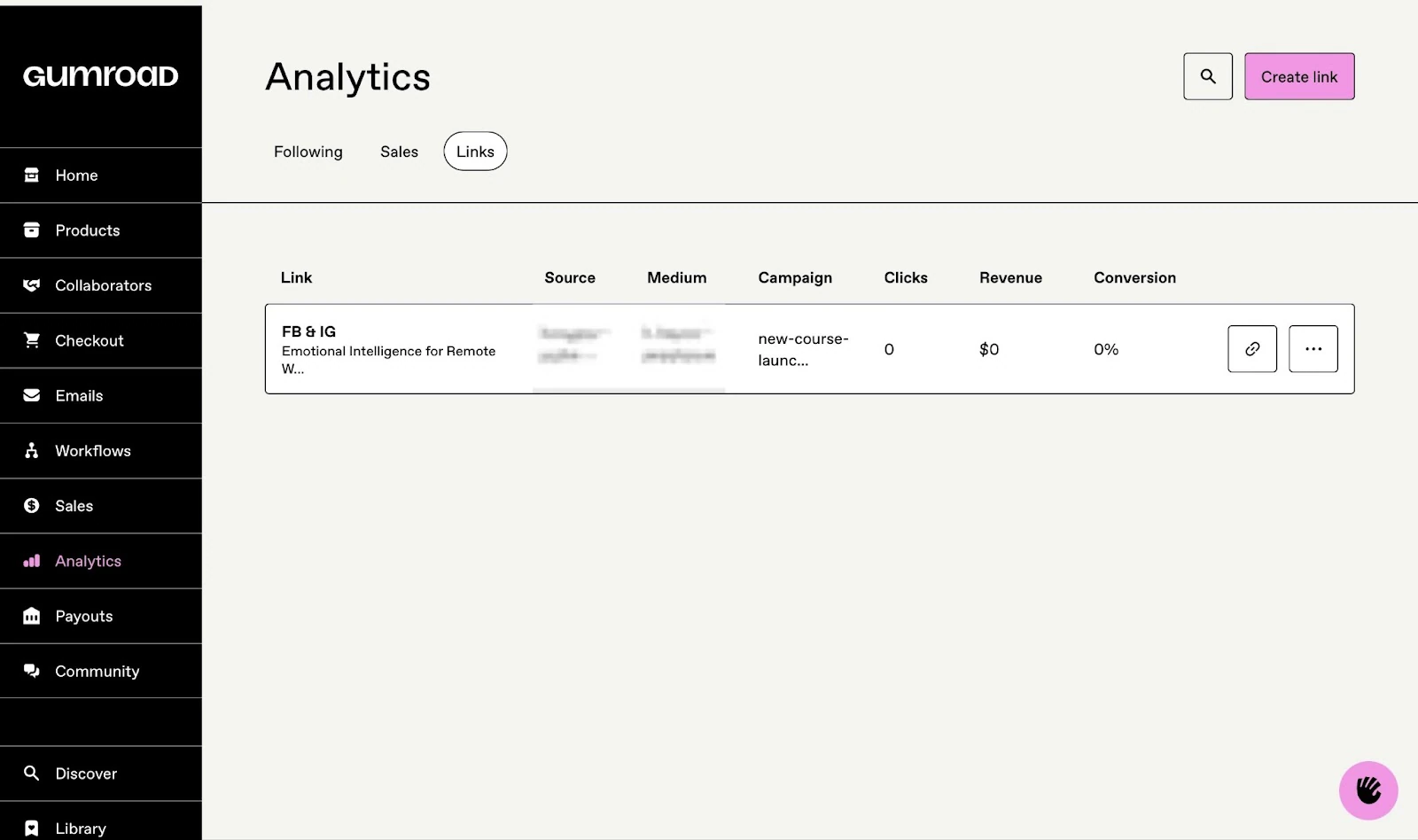Select Analytics in the sidebar
This screenshot has width=1418, height=840.
(101, 561)
